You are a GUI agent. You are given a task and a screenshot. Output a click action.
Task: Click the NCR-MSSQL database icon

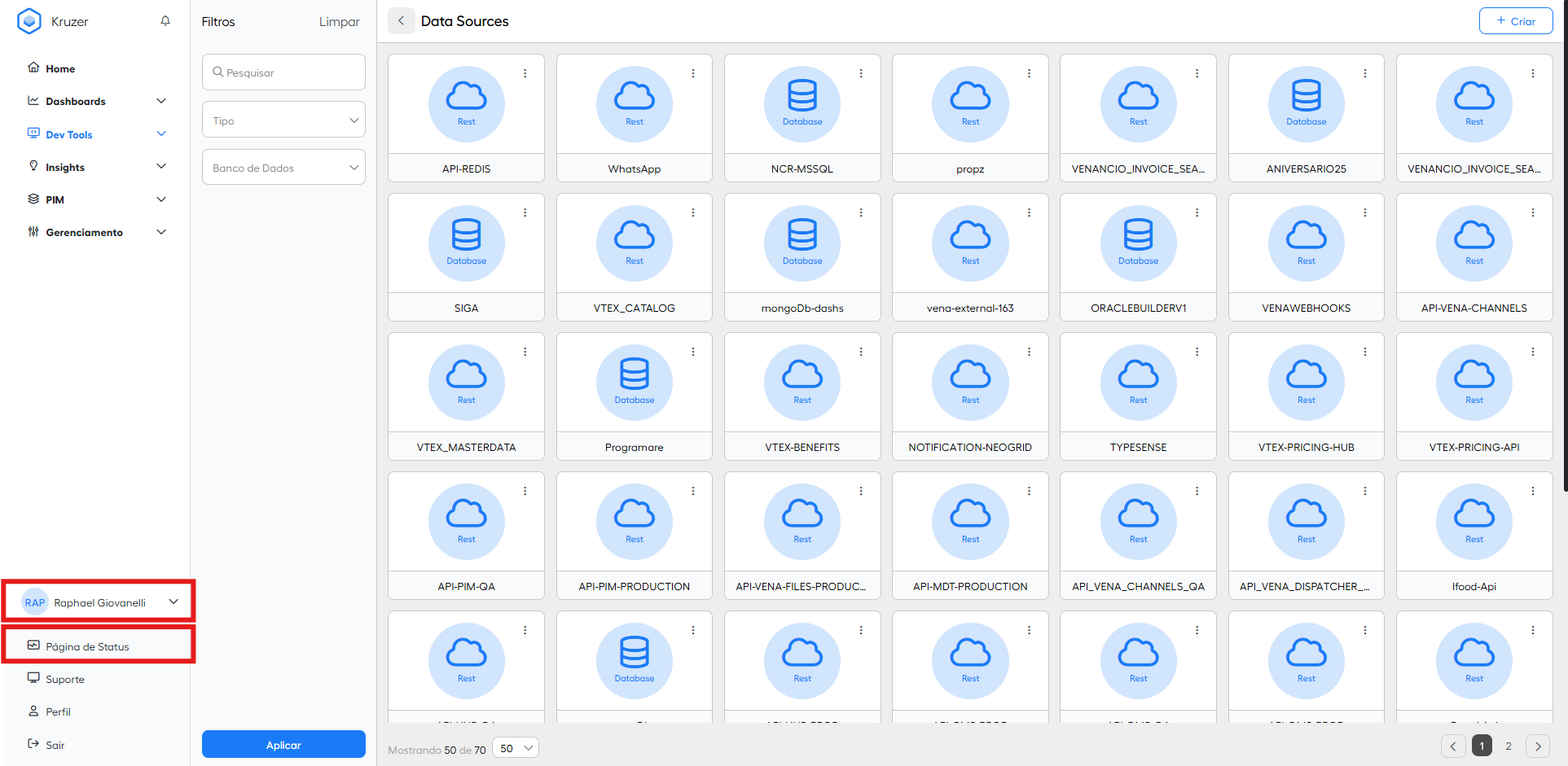[802, 103]
